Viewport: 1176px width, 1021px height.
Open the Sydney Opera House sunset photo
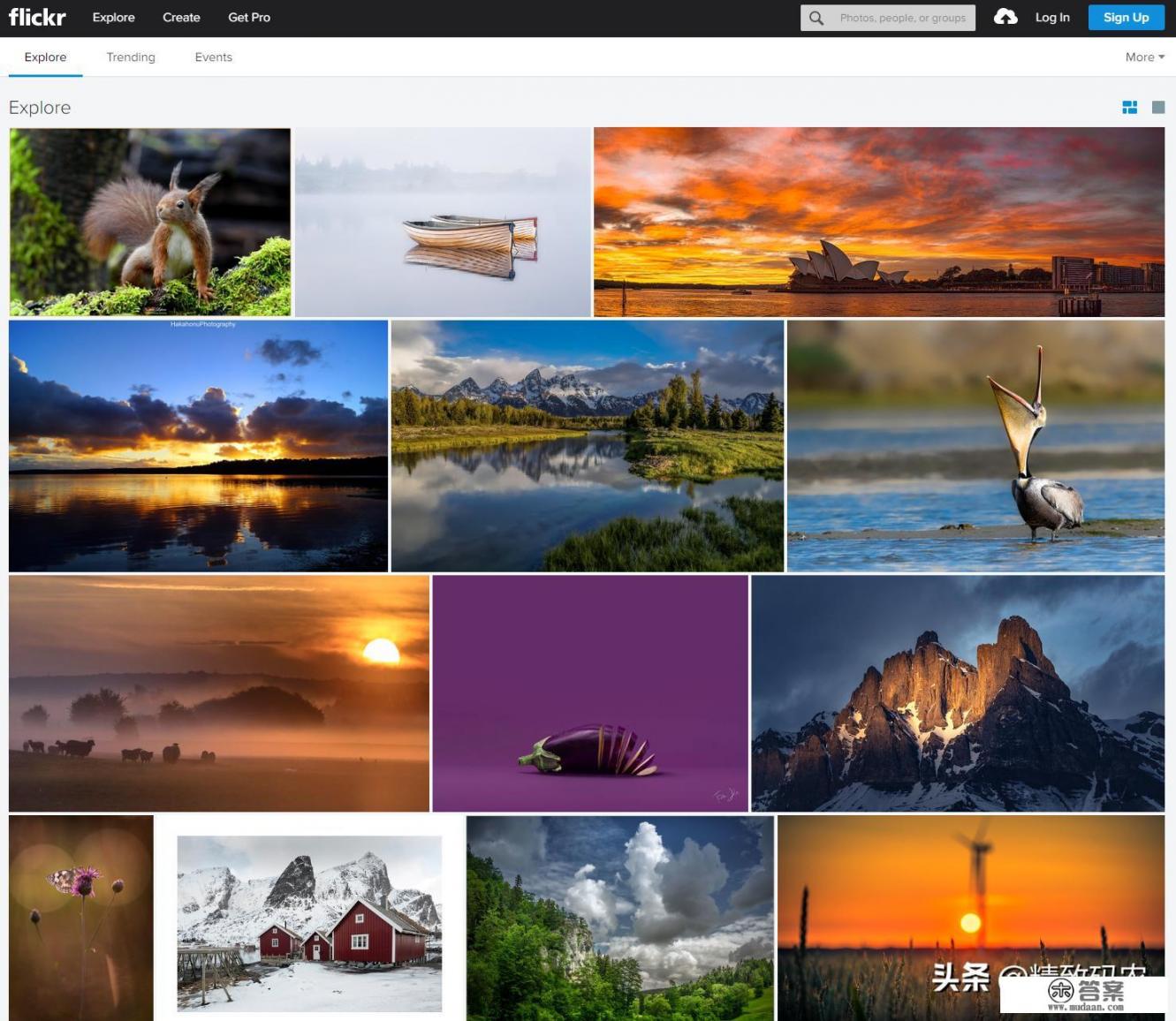point(878,222)
